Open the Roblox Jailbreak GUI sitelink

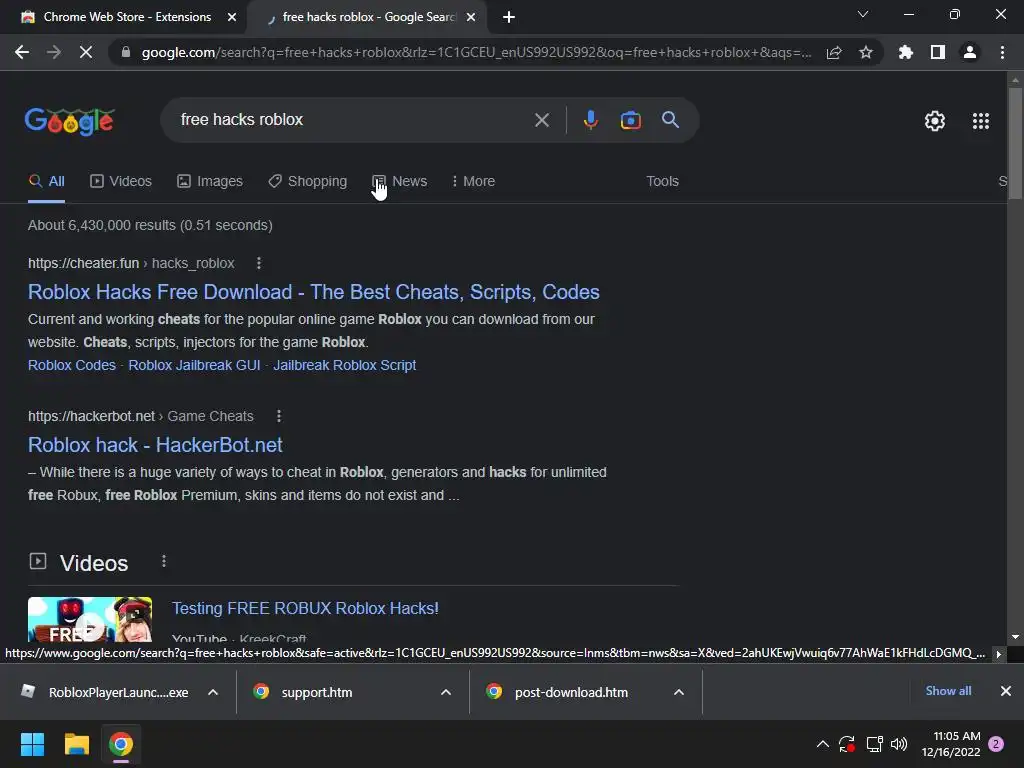[194, 365]
